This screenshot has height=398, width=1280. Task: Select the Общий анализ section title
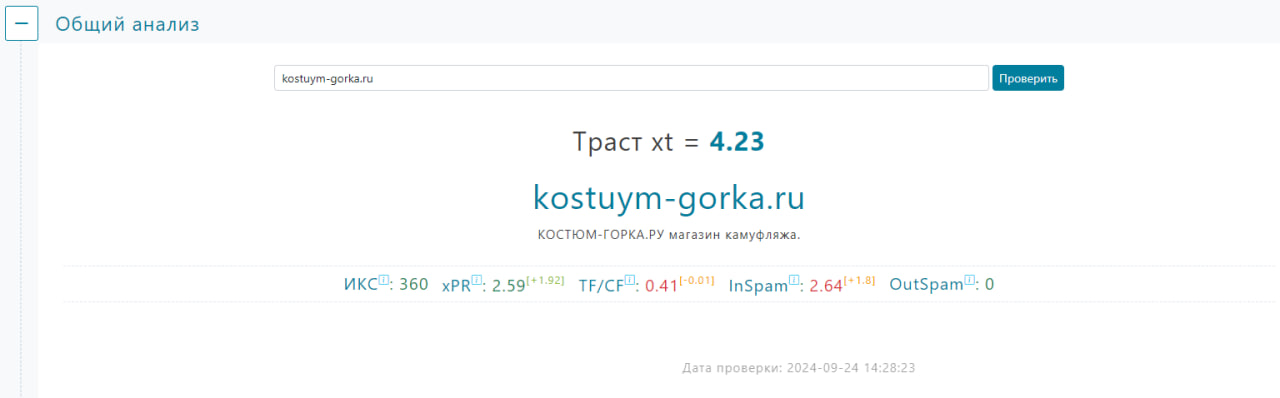[x=127, y=24]
